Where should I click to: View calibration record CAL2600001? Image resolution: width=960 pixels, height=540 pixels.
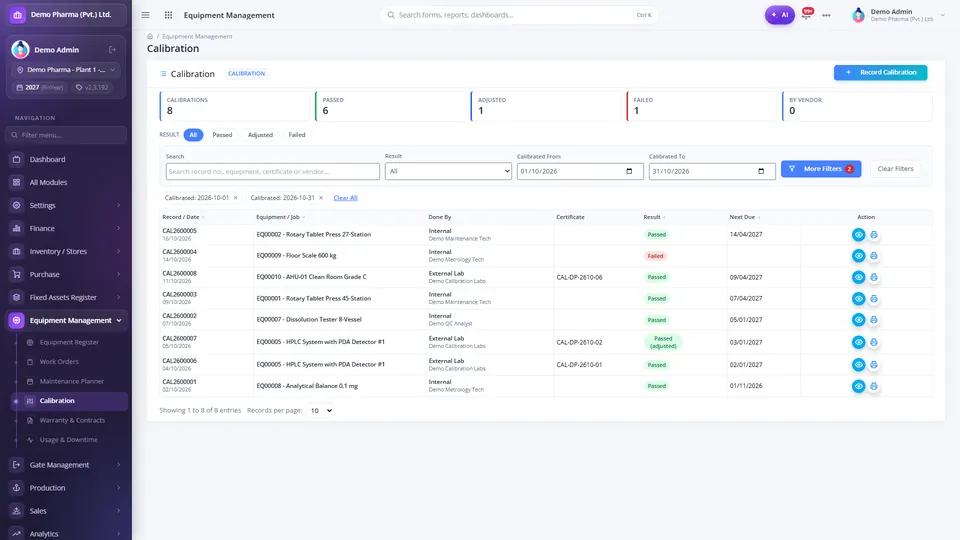(x=858, y=386)
